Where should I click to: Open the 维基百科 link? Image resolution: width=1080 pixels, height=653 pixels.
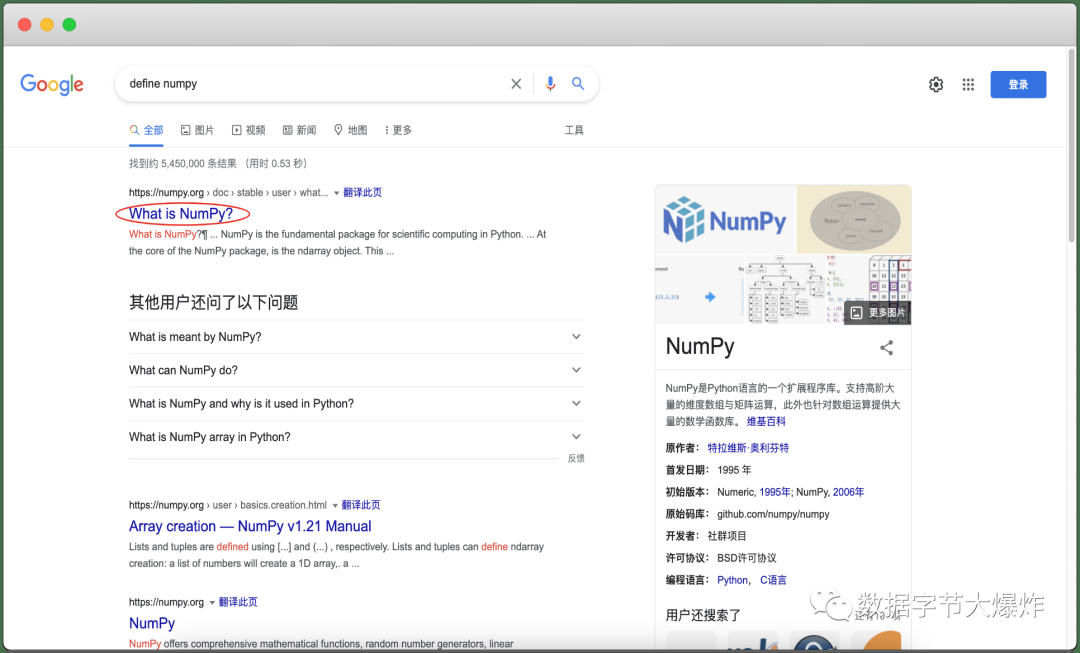(x=766, y=422)
